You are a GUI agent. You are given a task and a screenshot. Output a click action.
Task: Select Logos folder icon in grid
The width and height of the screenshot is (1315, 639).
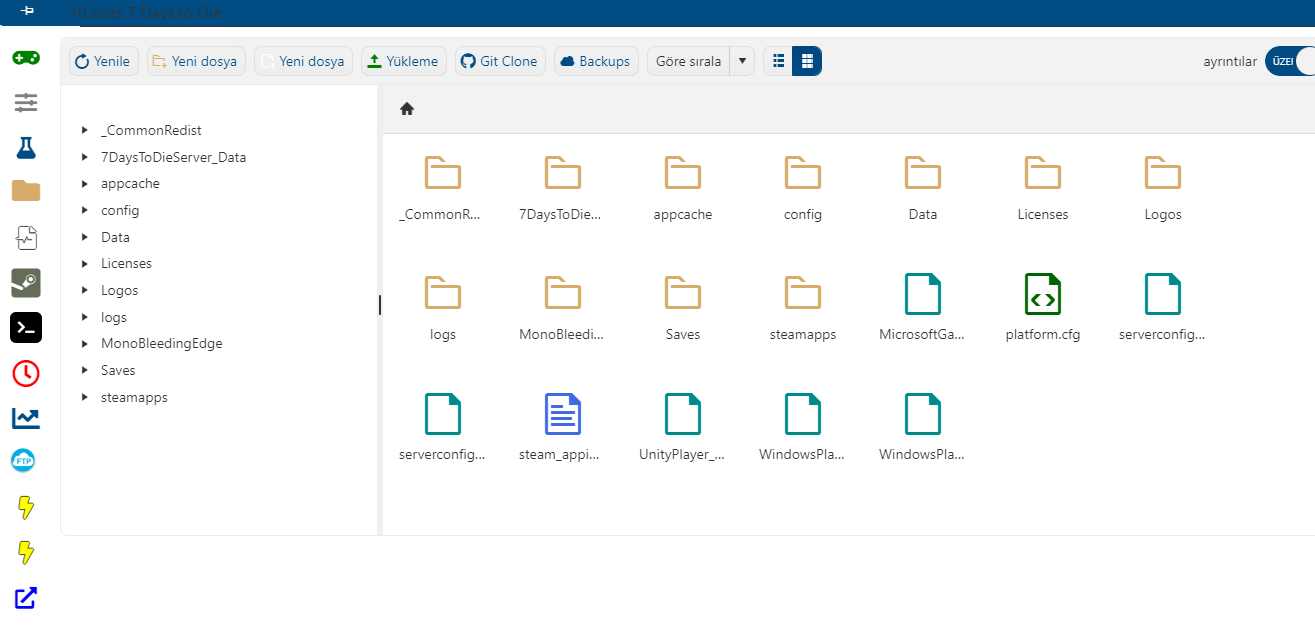(1163, 173)
